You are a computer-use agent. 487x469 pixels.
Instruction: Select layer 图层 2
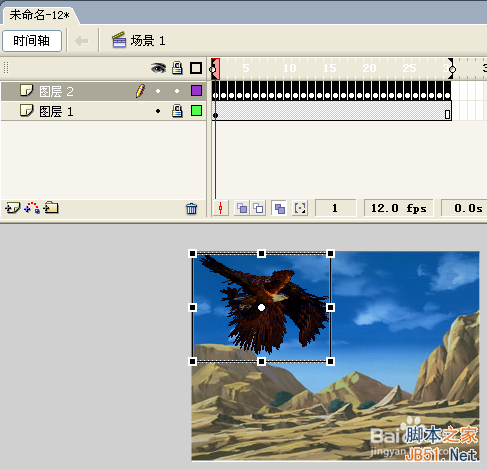[103, 91]
